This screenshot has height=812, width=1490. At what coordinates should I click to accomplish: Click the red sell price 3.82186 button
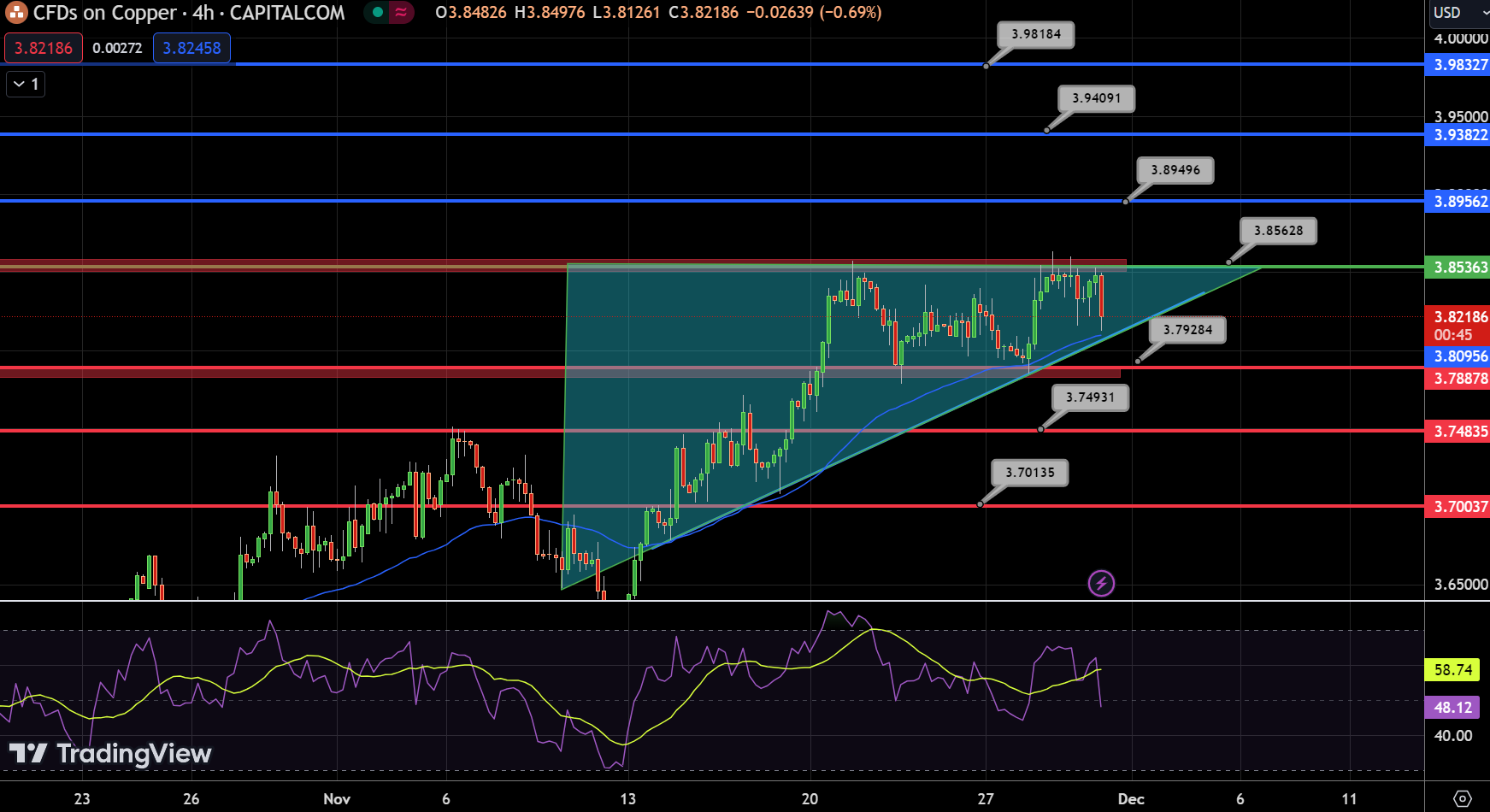(44, 48)
